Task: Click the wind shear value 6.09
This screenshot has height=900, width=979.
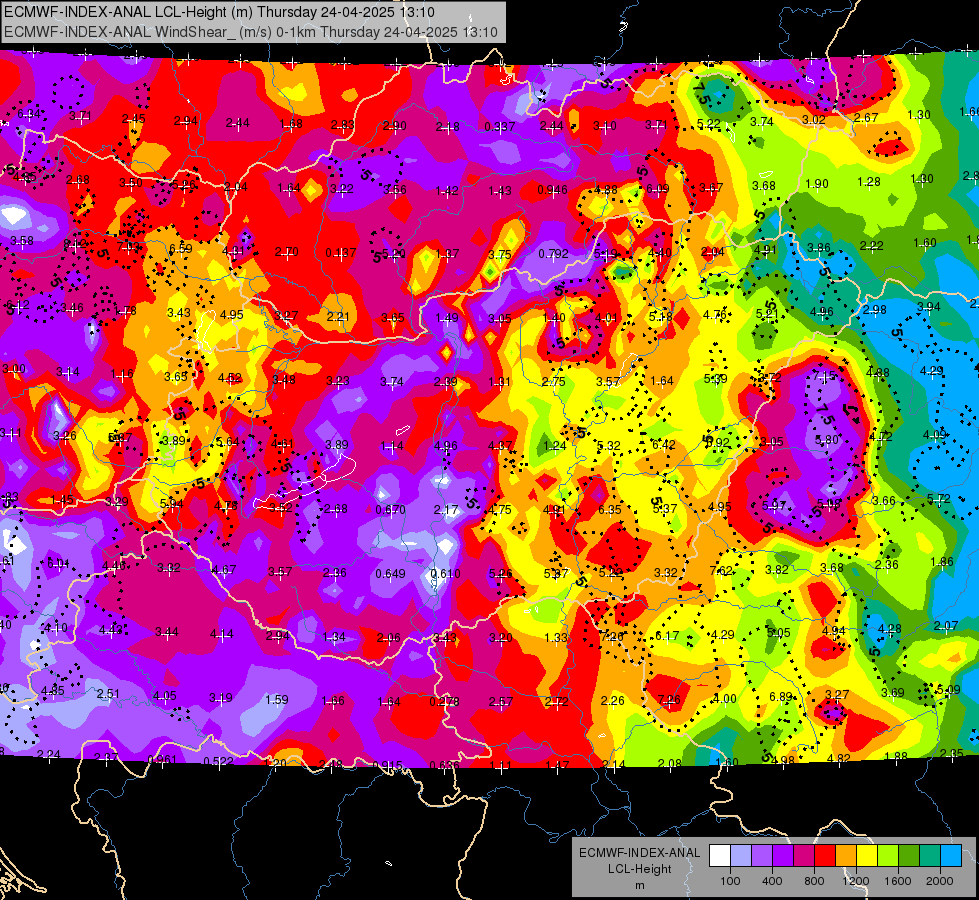Action: coord(657,188)
